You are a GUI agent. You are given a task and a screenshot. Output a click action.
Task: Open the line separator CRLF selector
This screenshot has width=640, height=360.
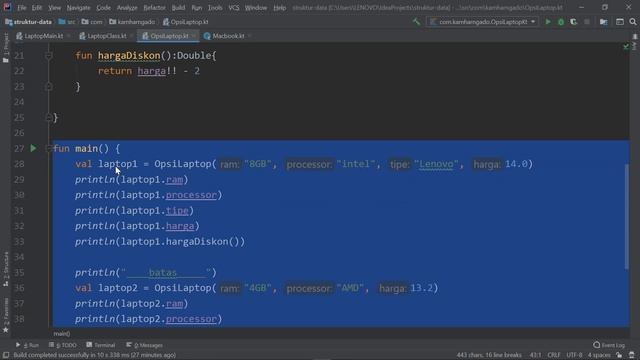tap(553, 355)
